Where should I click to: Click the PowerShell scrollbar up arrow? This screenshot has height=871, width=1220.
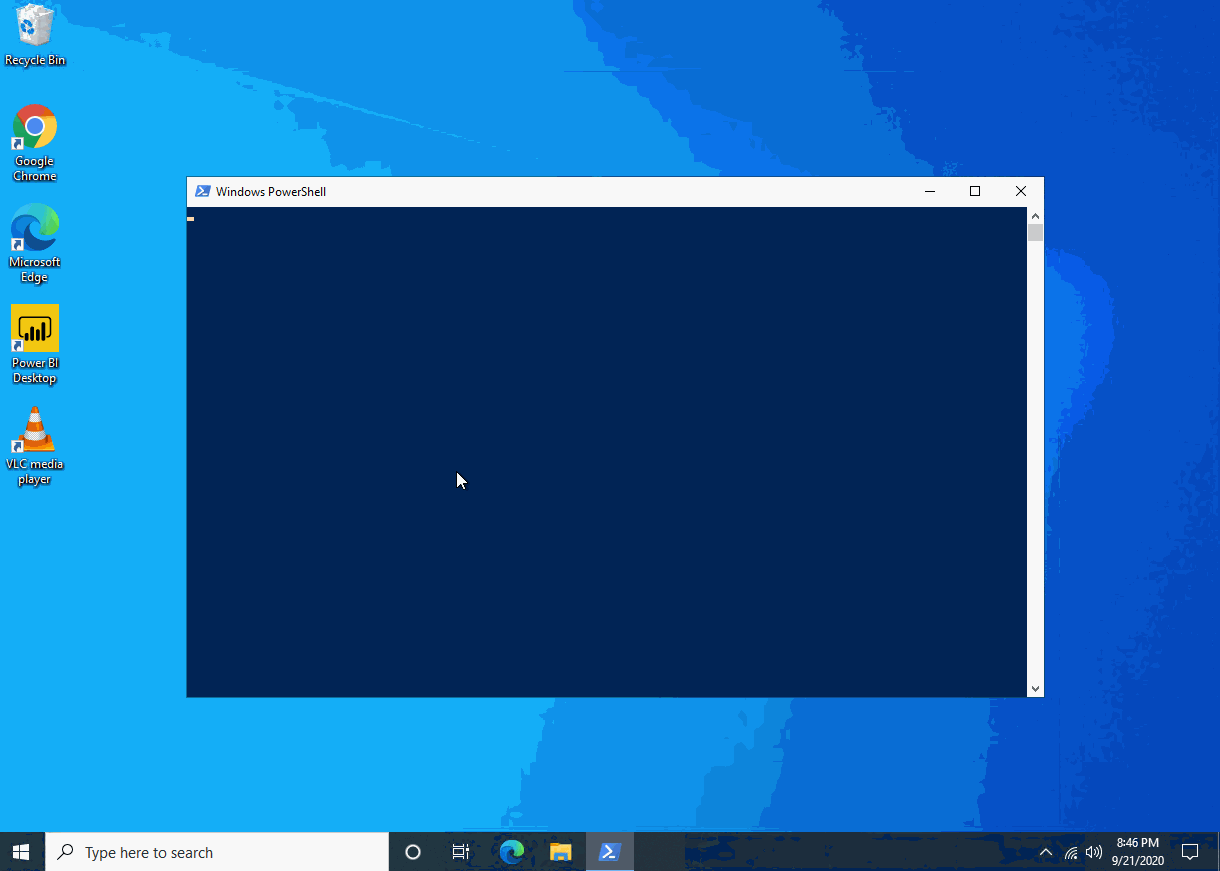1035,216
